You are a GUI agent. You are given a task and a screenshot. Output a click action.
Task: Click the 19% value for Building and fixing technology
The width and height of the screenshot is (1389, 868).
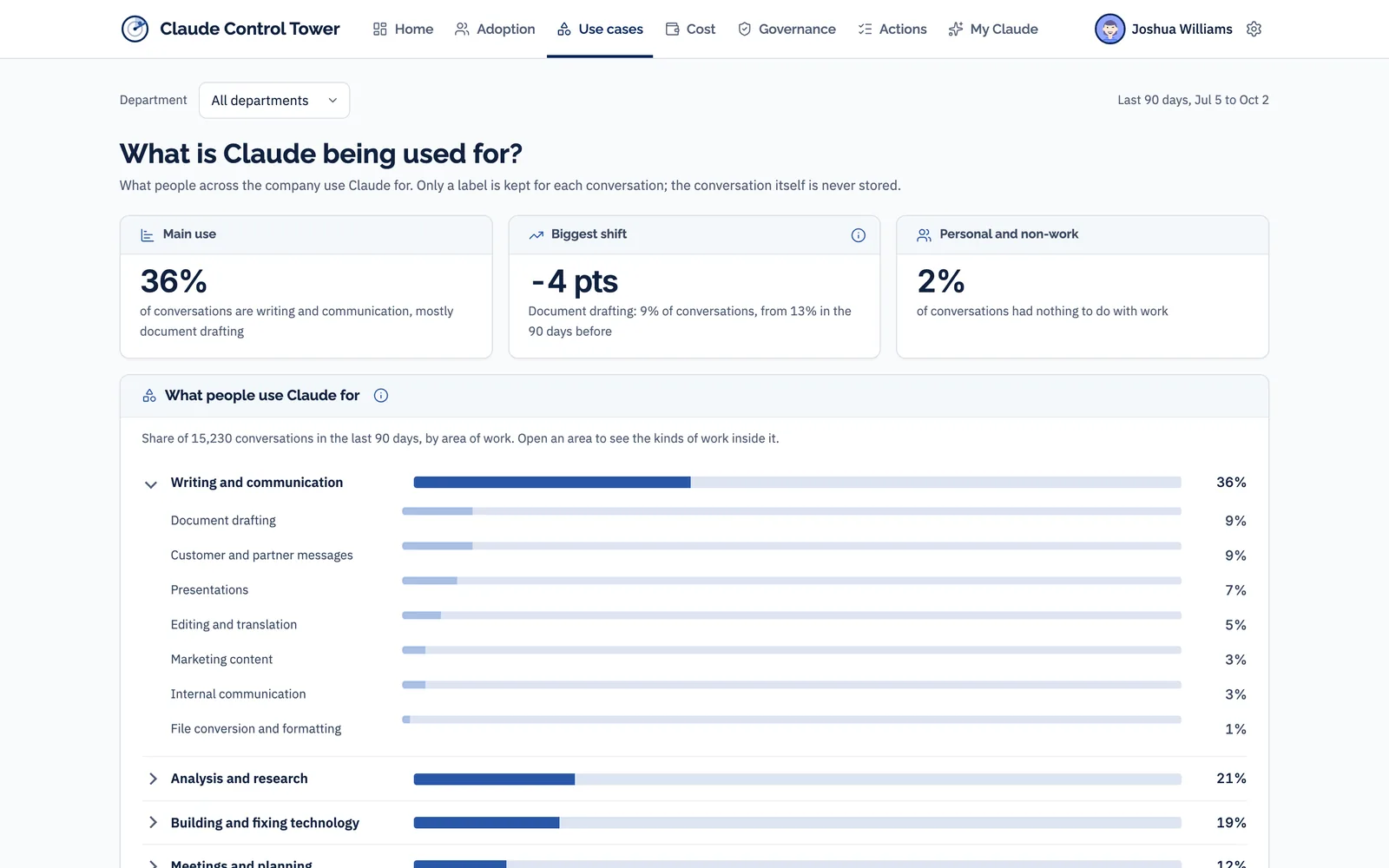1231,823
